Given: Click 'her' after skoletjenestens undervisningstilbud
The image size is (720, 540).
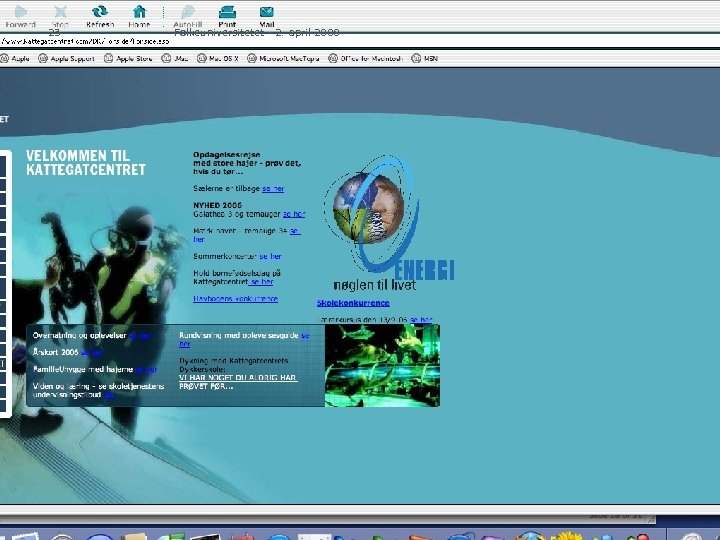Looking at the screenshot, I should point(109,395).
